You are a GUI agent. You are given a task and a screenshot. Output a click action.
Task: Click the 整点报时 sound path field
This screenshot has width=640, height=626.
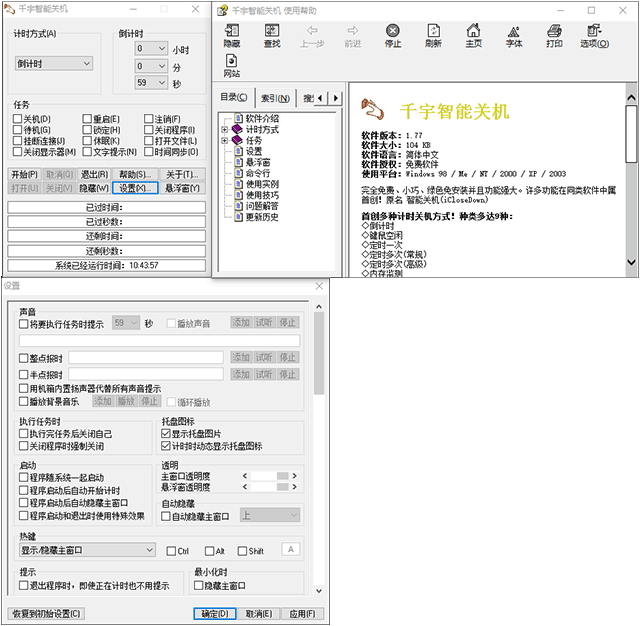146,357
